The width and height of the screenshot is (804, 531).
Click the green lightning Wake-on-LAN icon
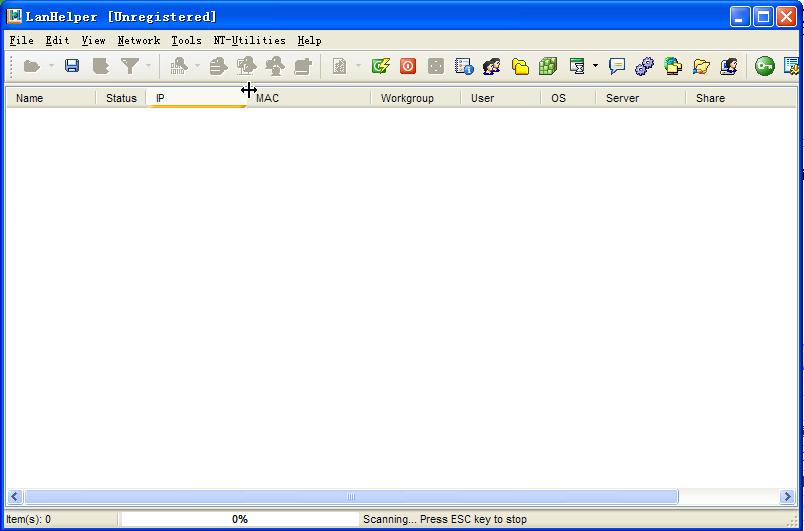tap(380, 66)
